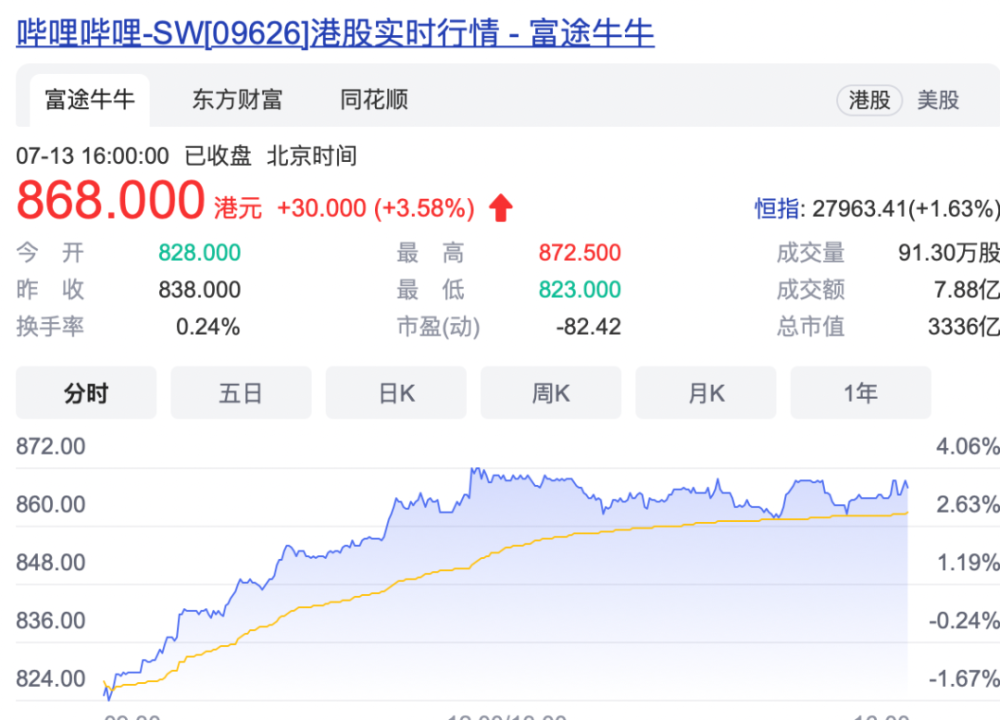1000x720 pixels.
Task: Click the -1.67% right-axis label
Action: click(964, 679)
